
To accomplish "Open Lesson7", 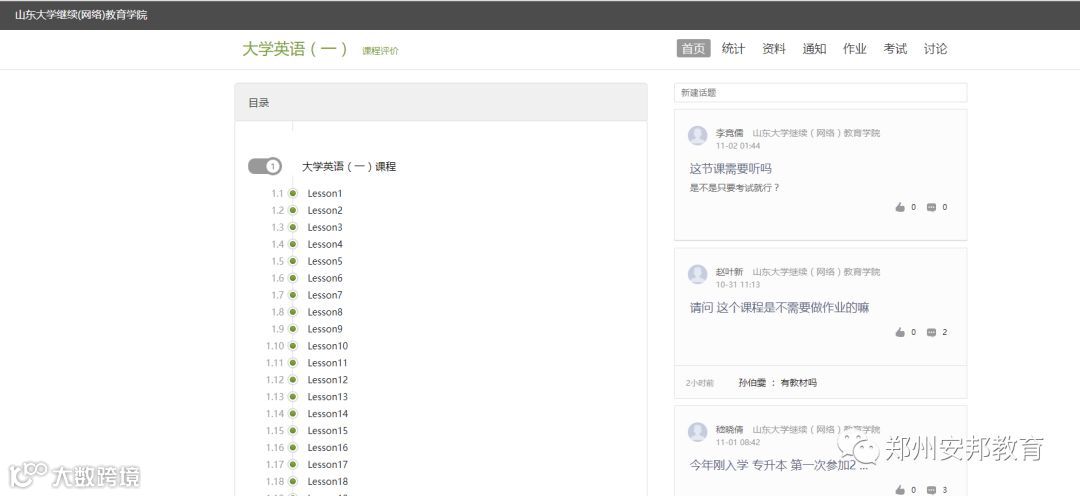I will pyautogui.click(x=325, y=296).
